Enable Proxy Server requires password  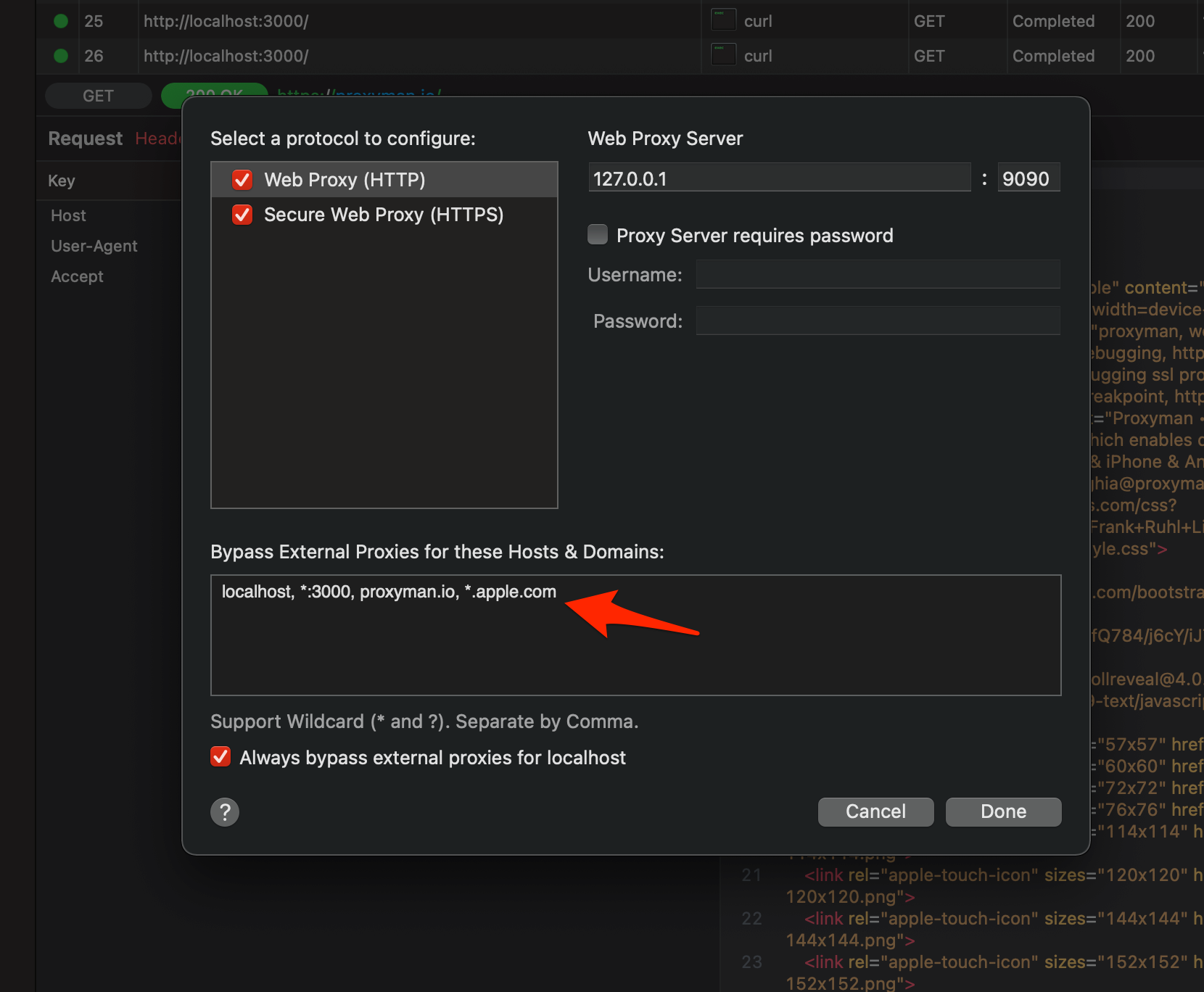click(x=597, y=234)
